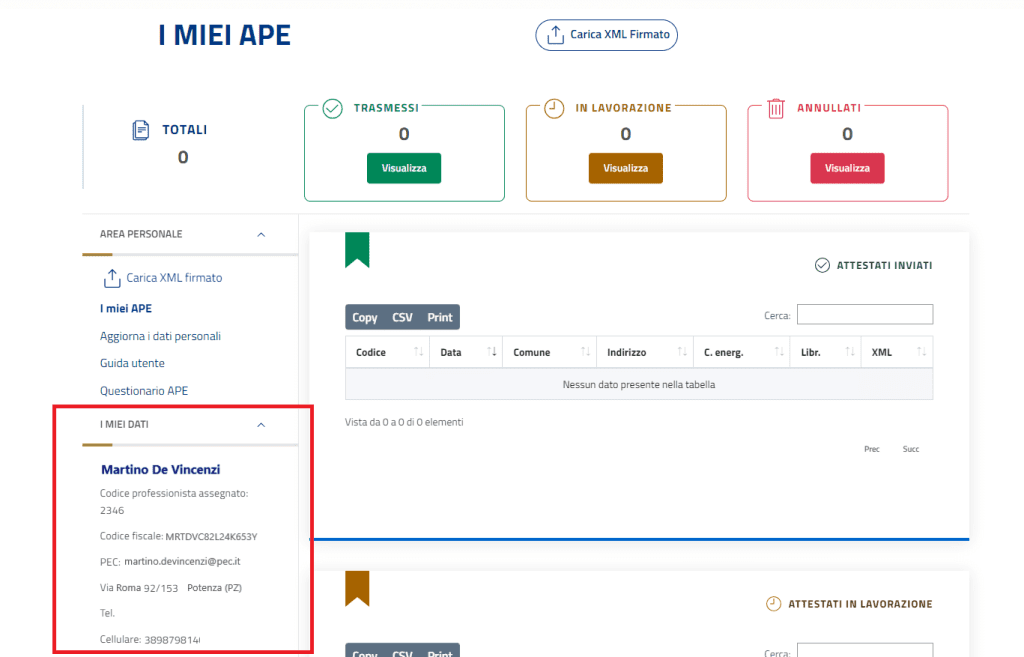Viewport: 1024px width, 657px height.
Task: Click the I MIEI APE page heading
Action: coord(225,35)
